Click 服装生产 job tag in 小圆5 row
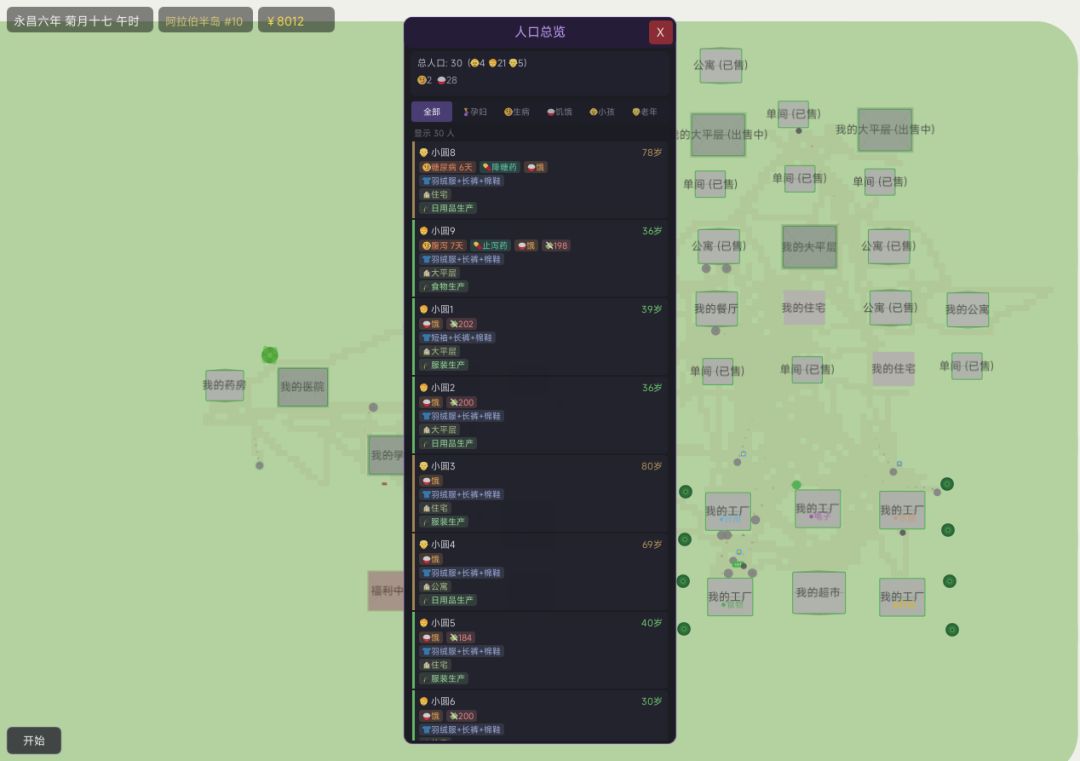Screen dimensions: 1080x761 (x=444, y=678)
